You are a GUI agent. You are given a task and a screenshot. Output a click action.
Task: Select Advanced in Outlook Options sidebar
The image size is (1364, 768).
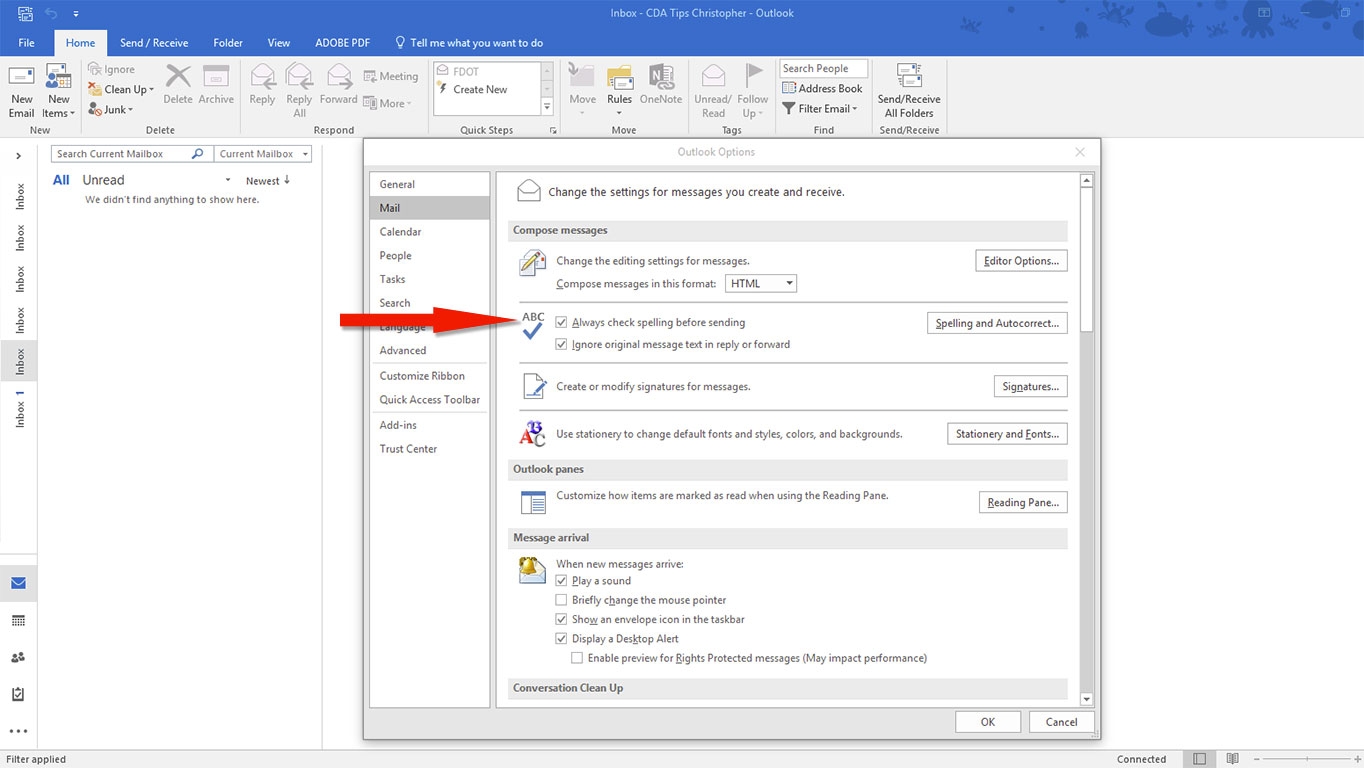point(403,351)
